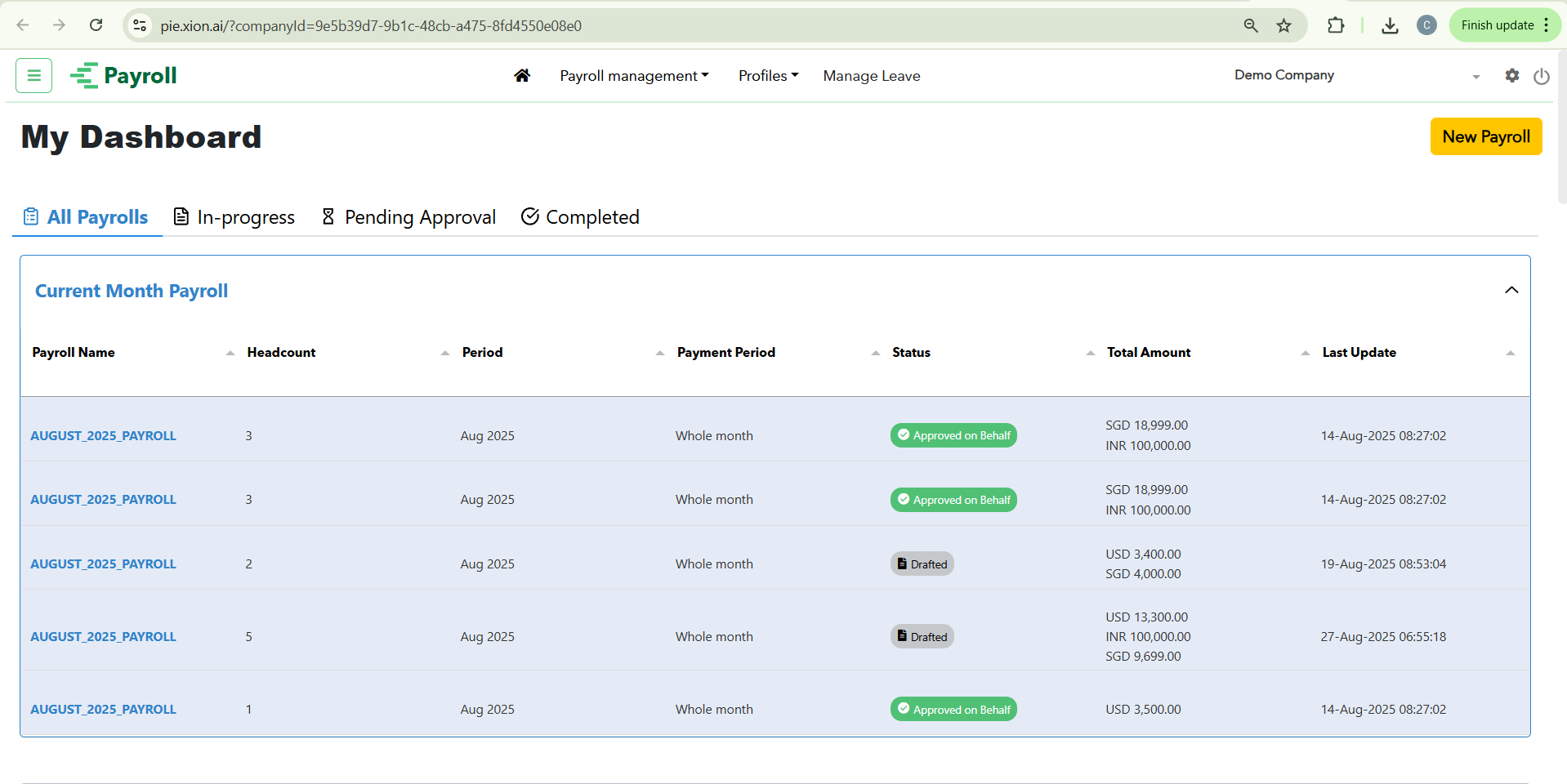The image size is (1567, 784).
Task: Click the My Dashboard heading
Action: [141, 137]
